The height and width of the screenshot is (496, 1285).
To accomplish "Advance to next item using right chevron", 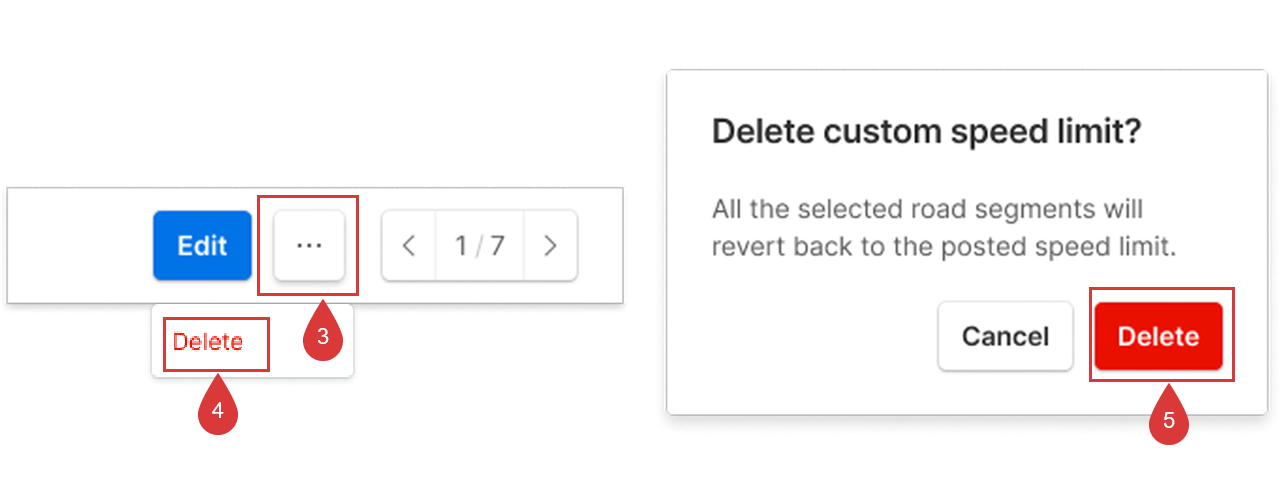I will click(x=549, y=245).
